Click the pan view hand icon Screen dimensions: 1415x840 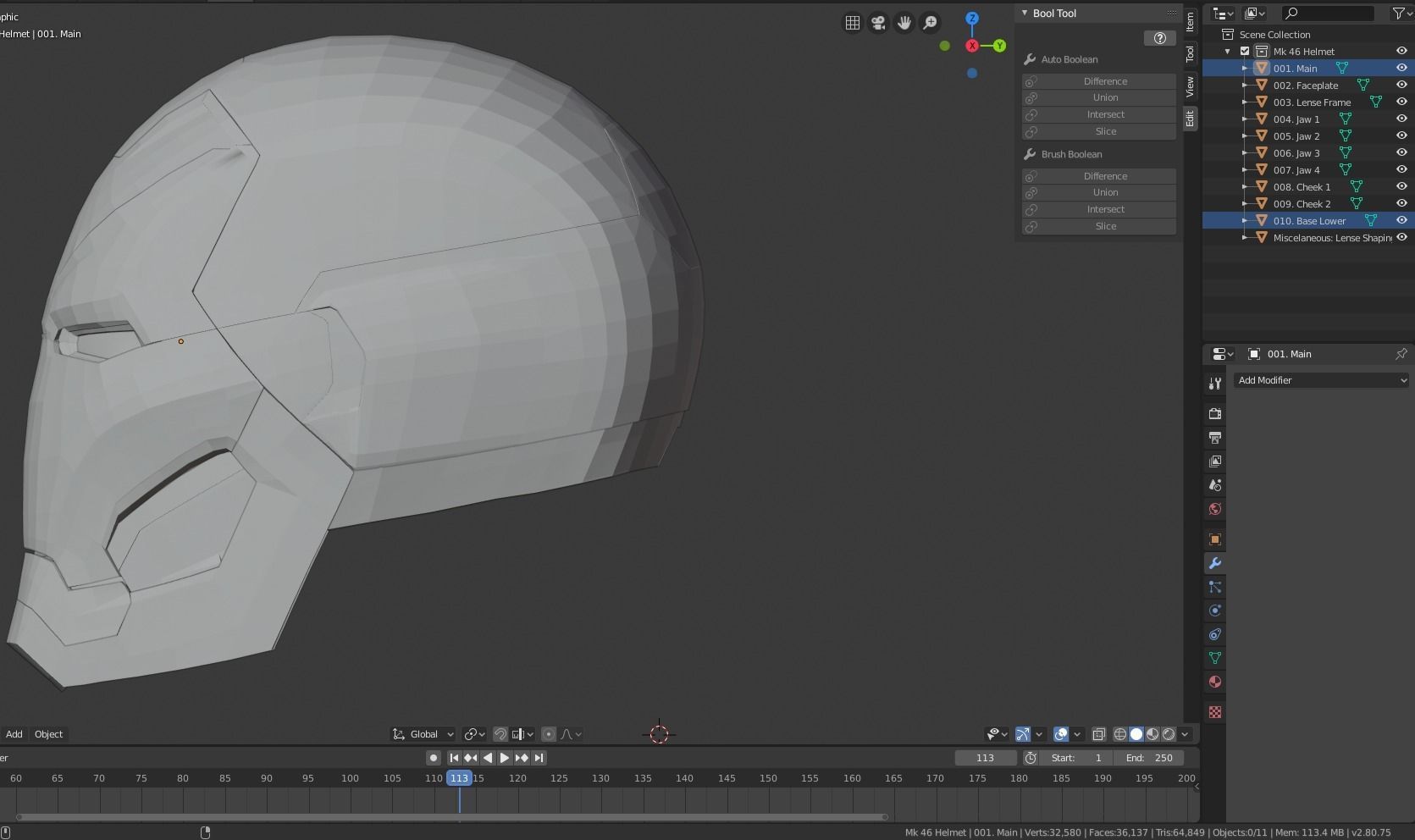click(904, 23)
